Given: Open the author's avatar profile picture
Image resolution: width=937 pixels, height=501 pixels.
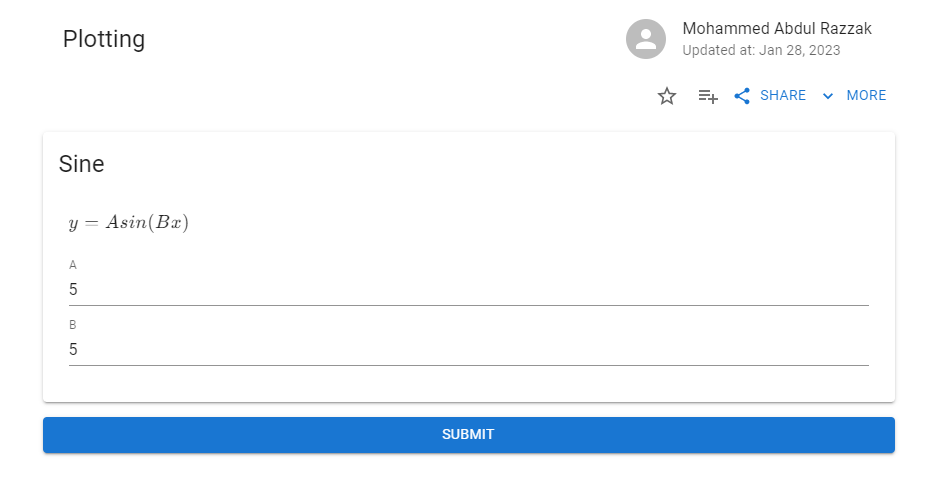Looking at the screenshot, I should tap(645, 39).
